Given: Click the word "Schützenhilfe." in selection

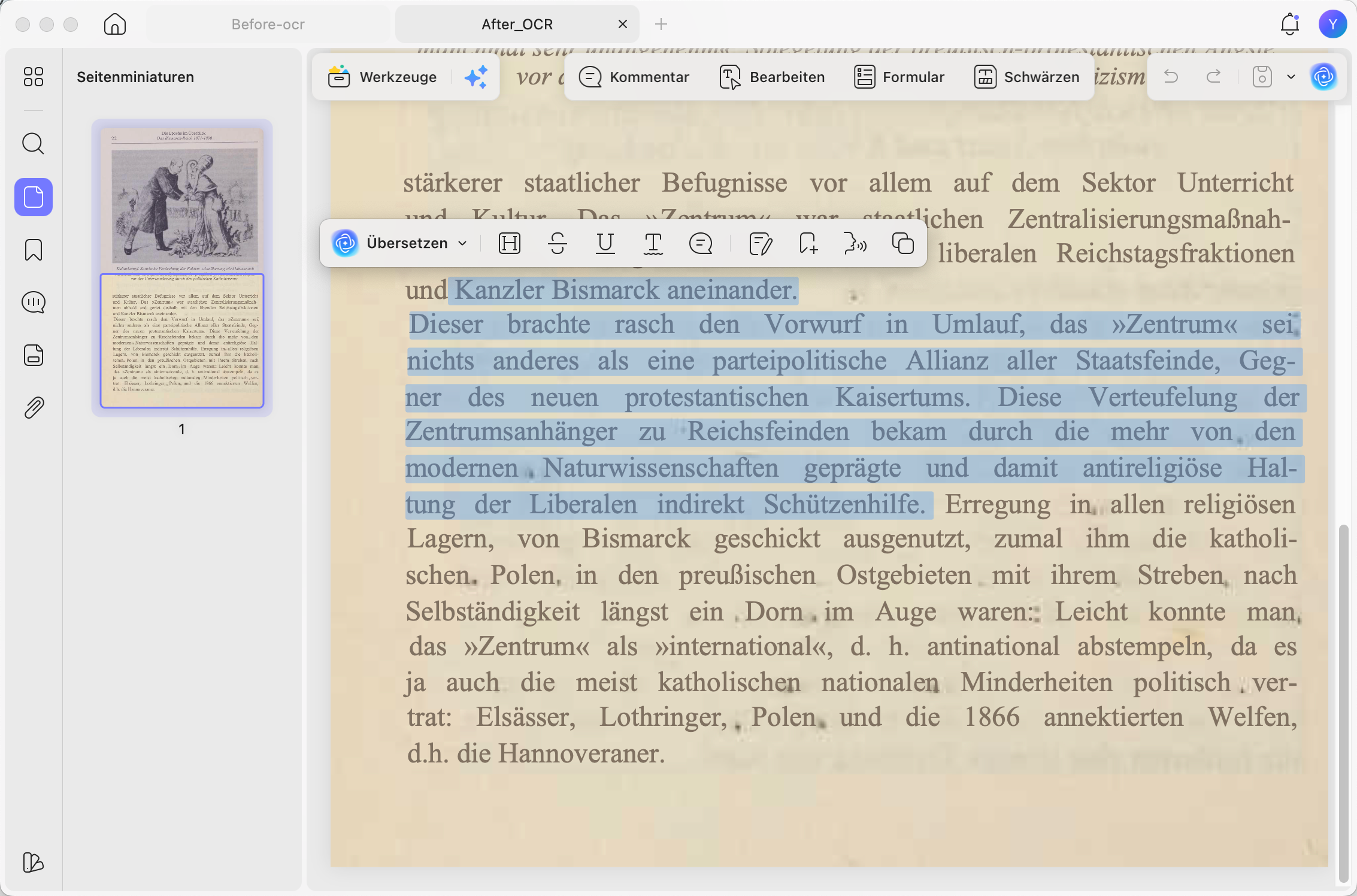Looking at the screenshot, I should [x=846, y=504].
